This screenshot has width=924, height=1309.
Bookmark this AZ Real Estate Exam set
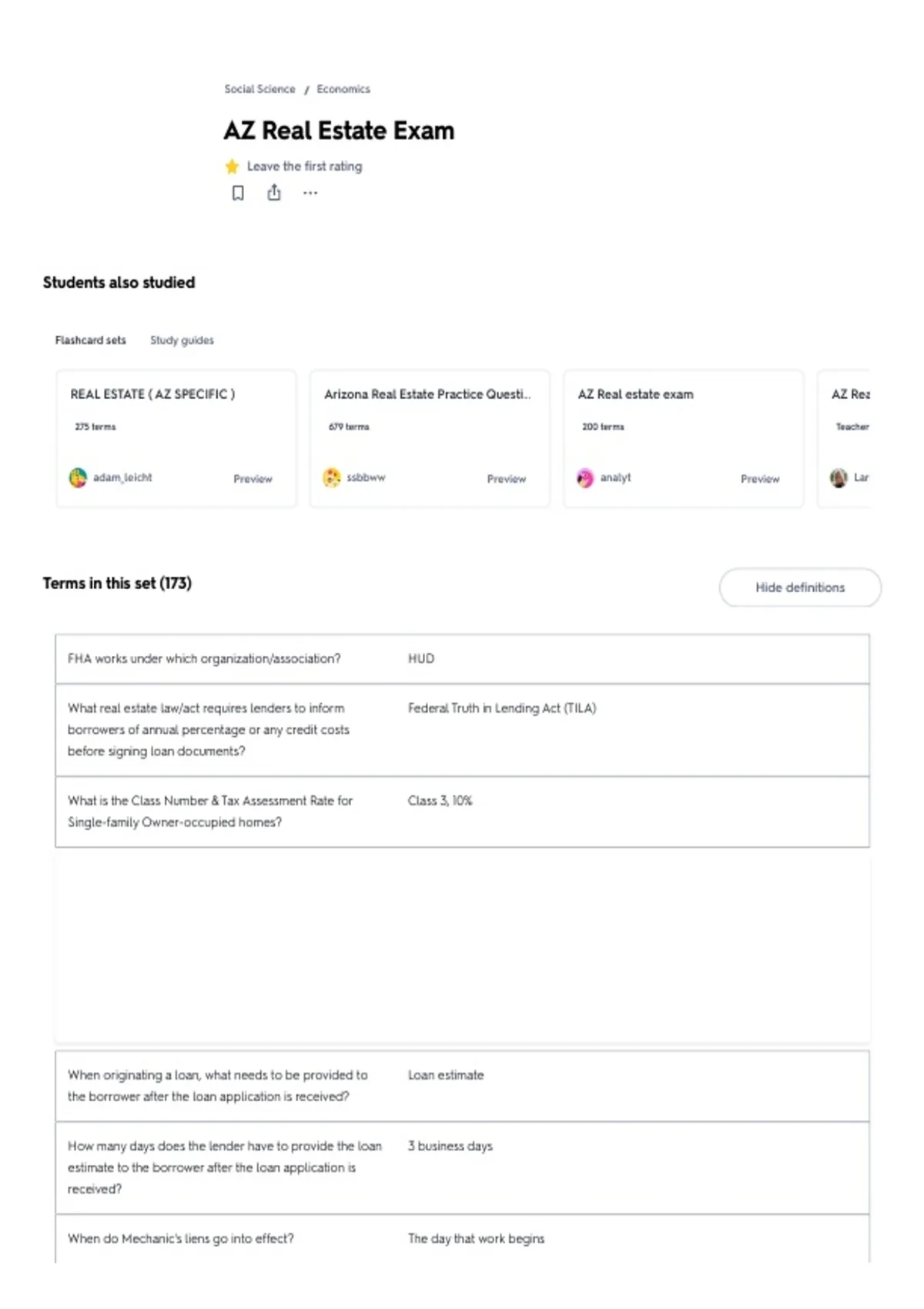click(238, 192)
